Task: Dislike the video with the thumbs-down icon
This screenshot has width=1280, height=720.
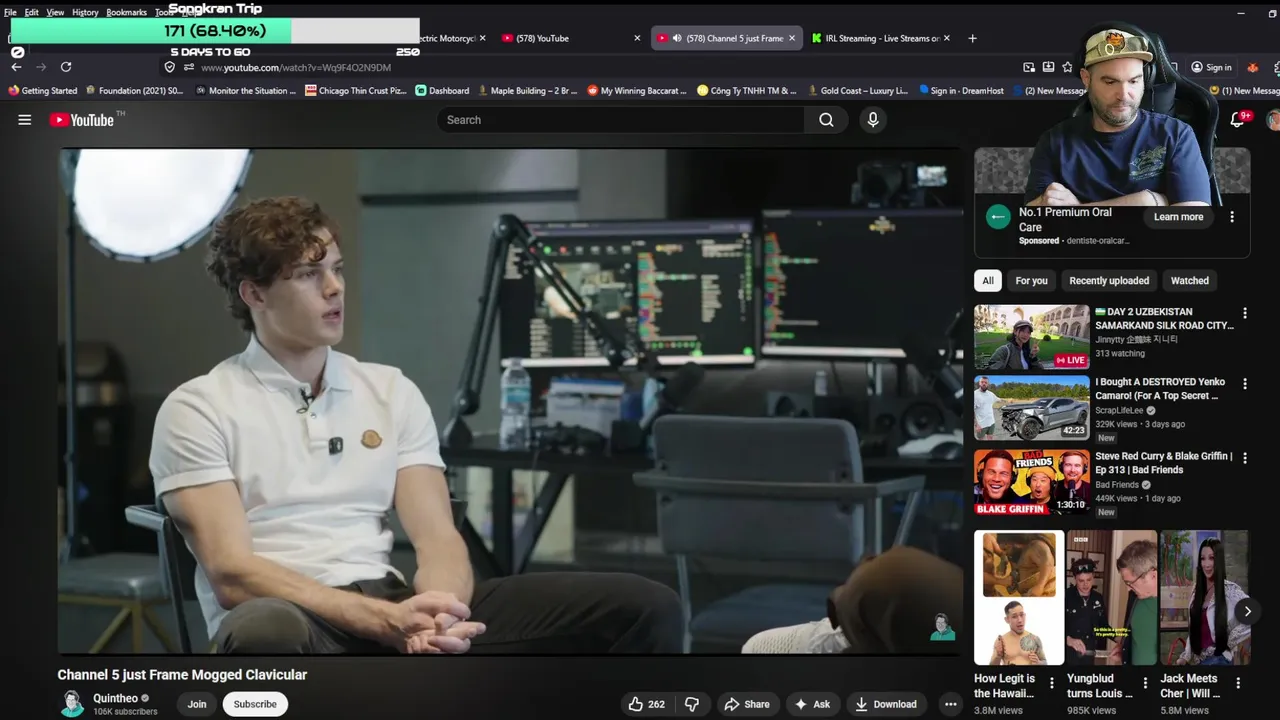Action: (692, 704)
